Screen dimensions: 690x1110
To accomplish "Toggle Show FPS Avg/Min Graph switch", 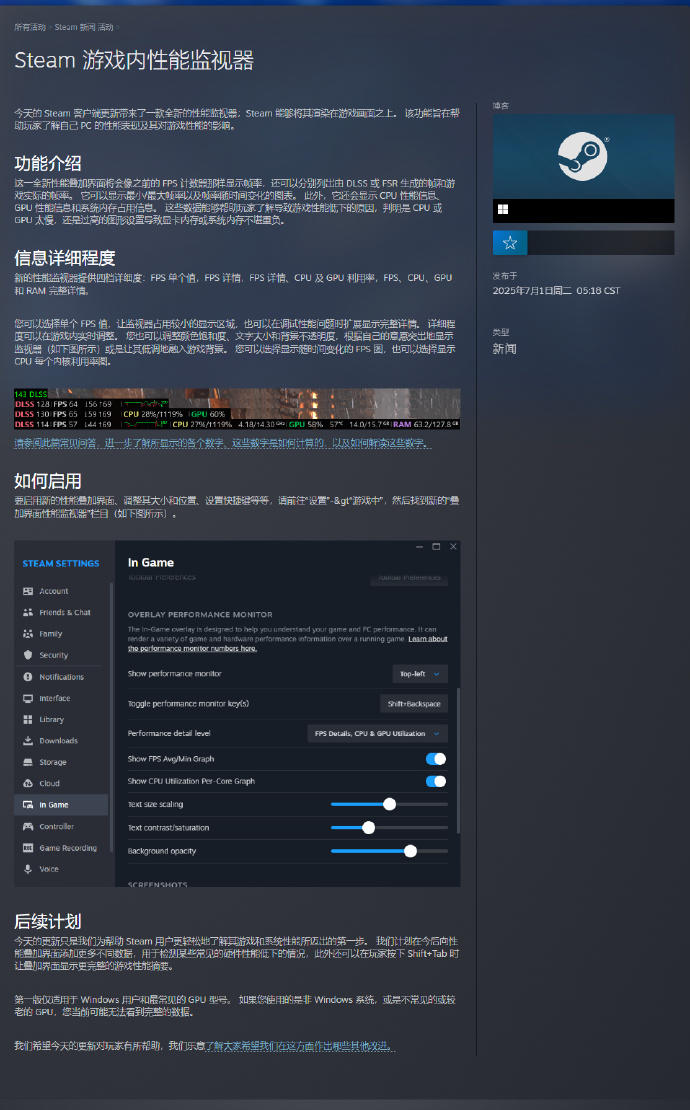I will point(436,759).
